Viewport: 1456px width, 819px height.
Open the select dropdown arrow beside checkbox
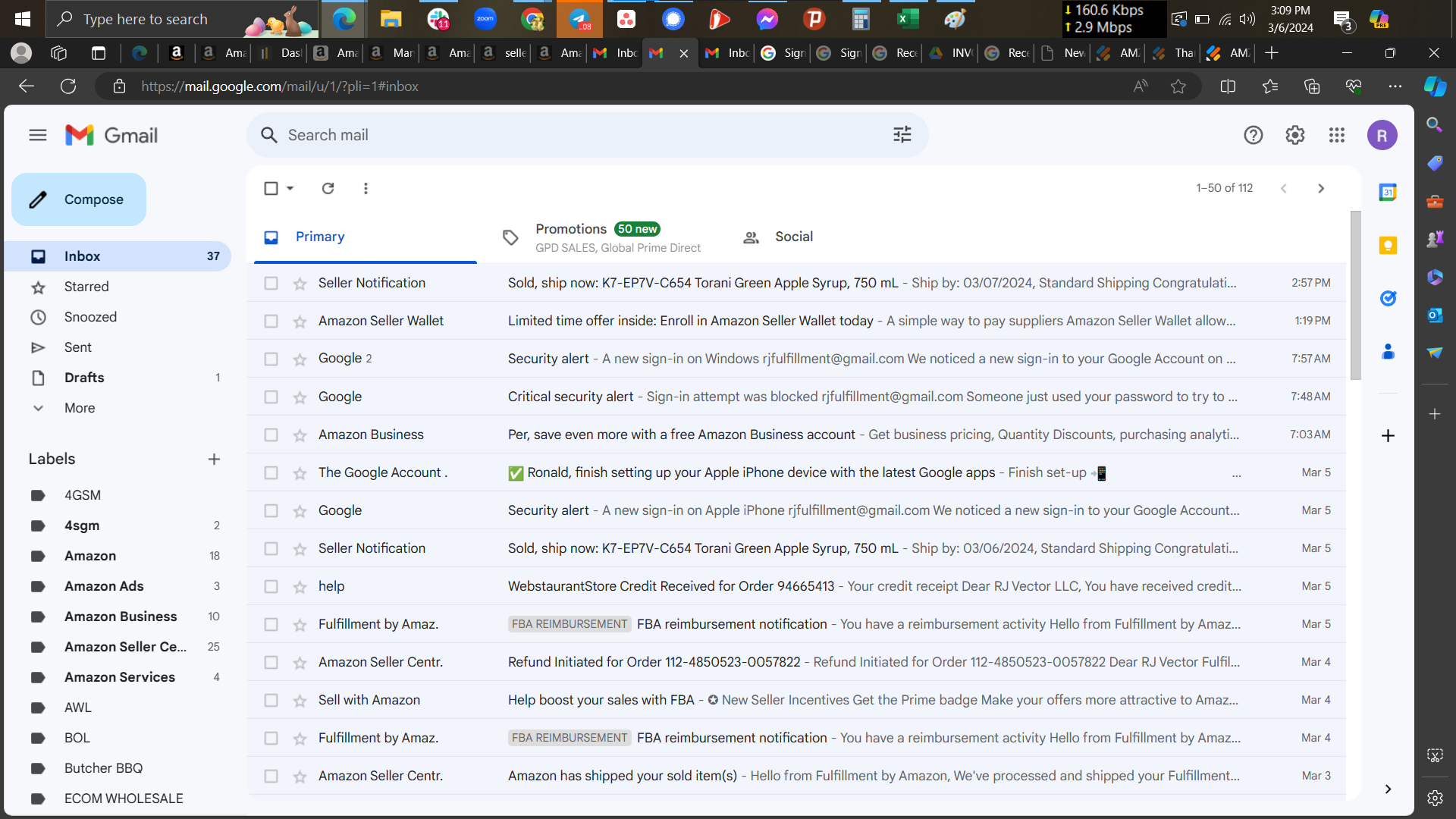pyautogui.click(x=290, y=188)
